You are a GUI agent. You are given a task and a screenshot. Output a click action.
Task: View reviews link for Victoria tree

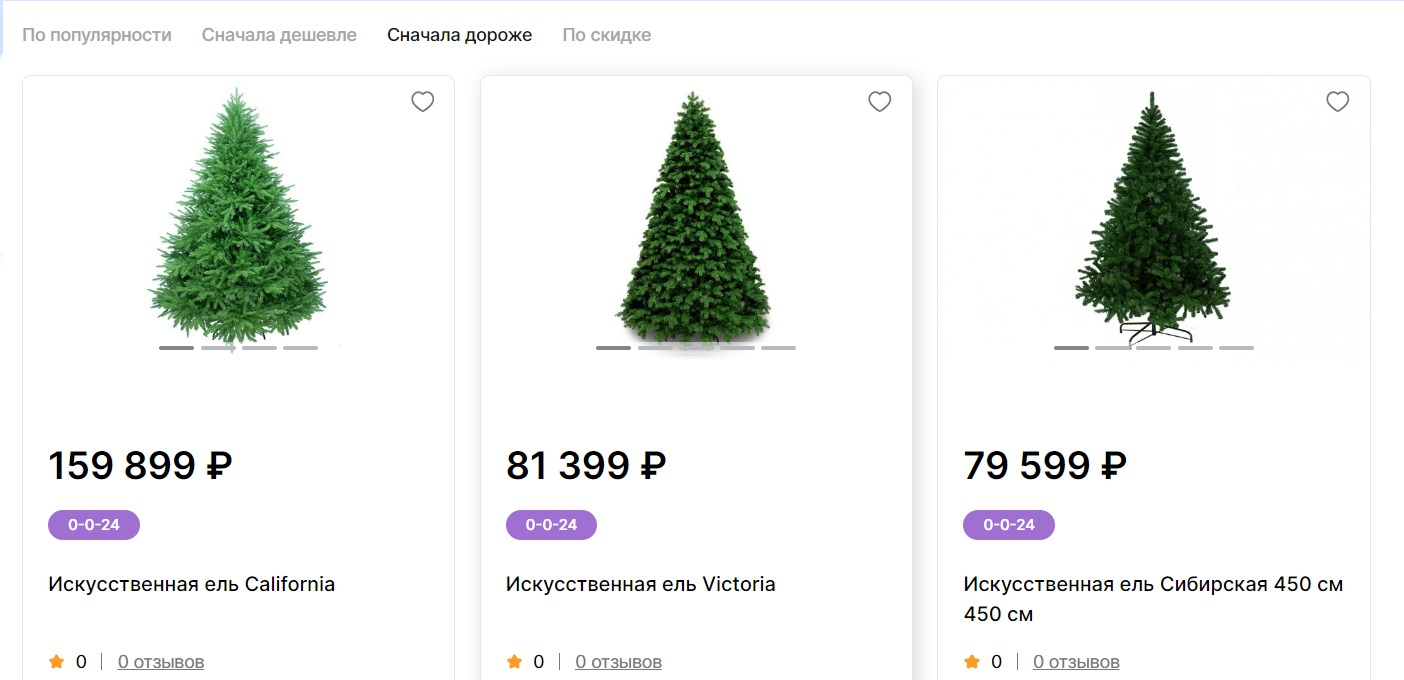(x=618, y=662)
